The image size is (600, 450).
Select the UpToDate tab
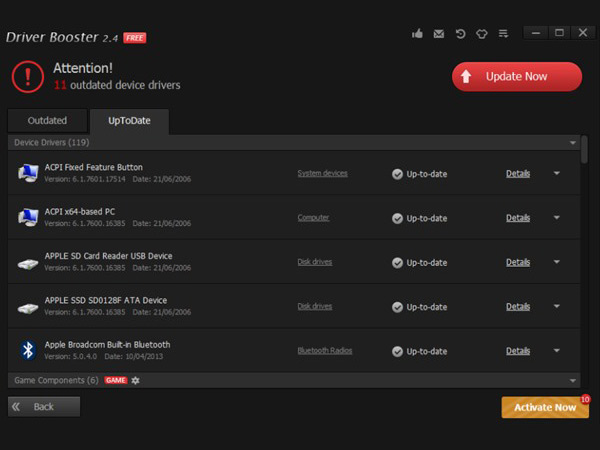pyautogui.click(x=129, y=121)
